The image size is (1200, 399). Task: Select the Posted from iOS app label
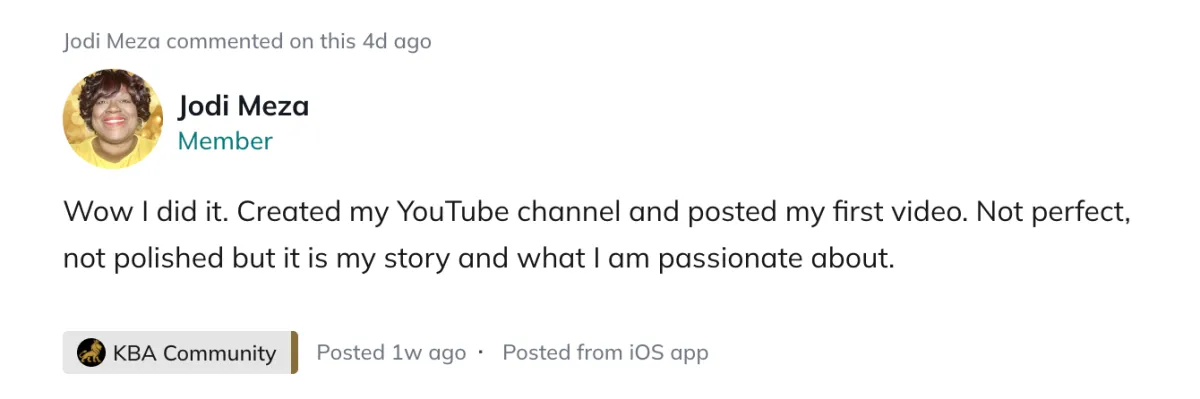coord(605,353)
